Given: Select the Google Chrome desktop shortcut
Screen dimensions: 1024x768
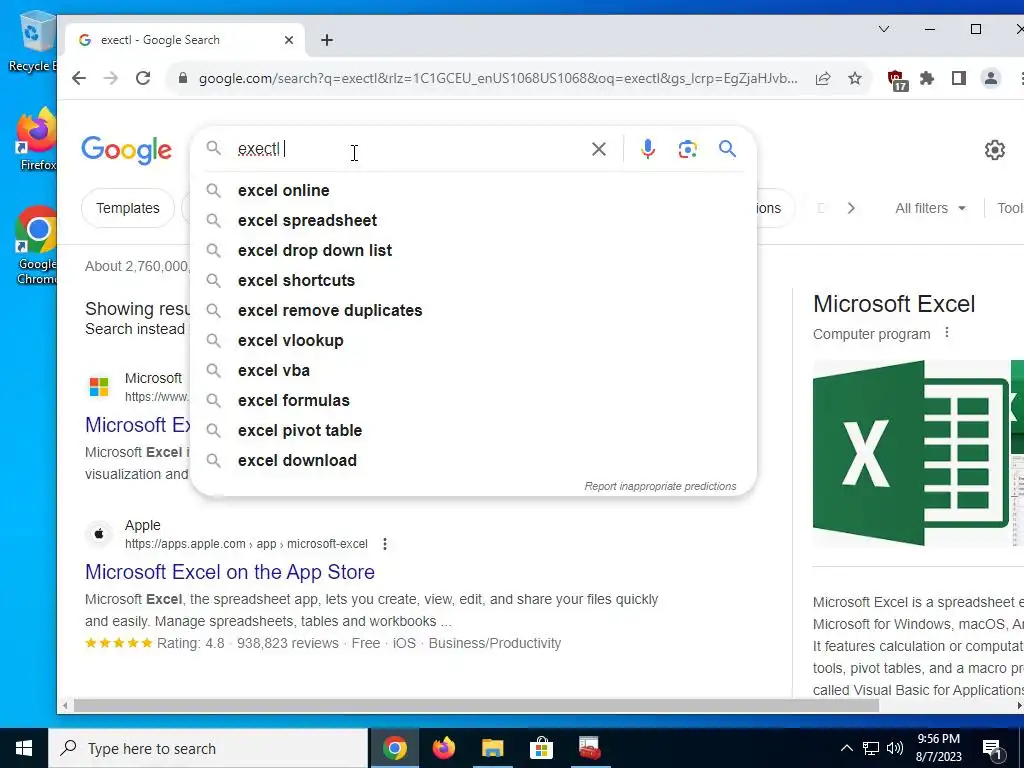Looking at the screenshot, I should tap(36, 246).
